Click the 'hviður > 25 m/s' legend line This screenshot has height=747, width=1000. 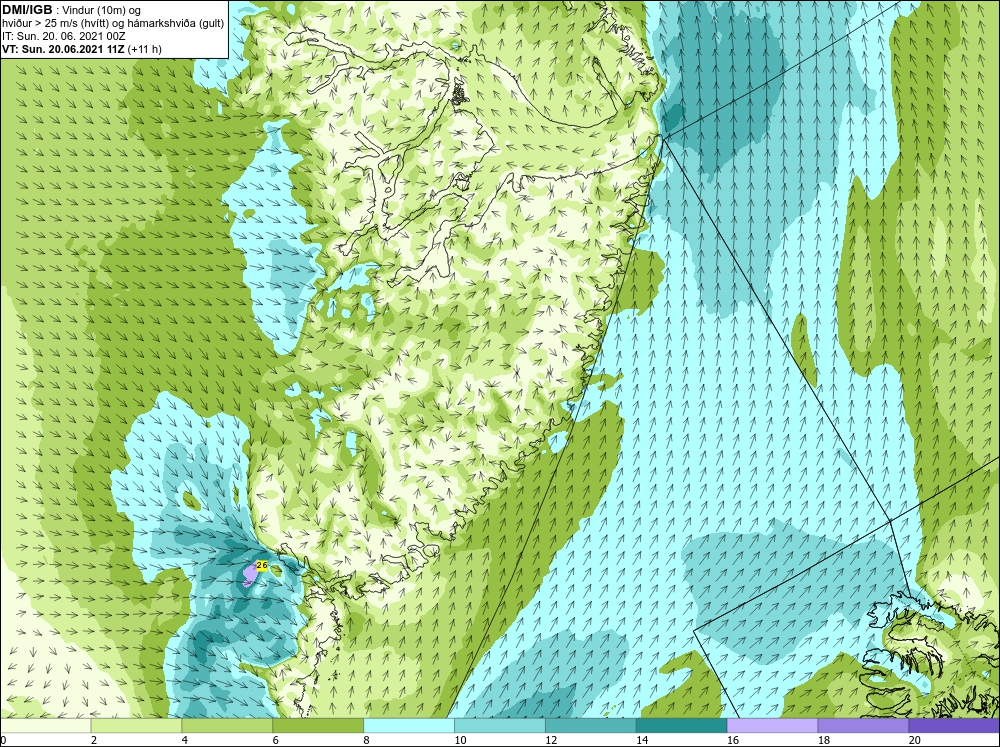(x=113, y=23)
